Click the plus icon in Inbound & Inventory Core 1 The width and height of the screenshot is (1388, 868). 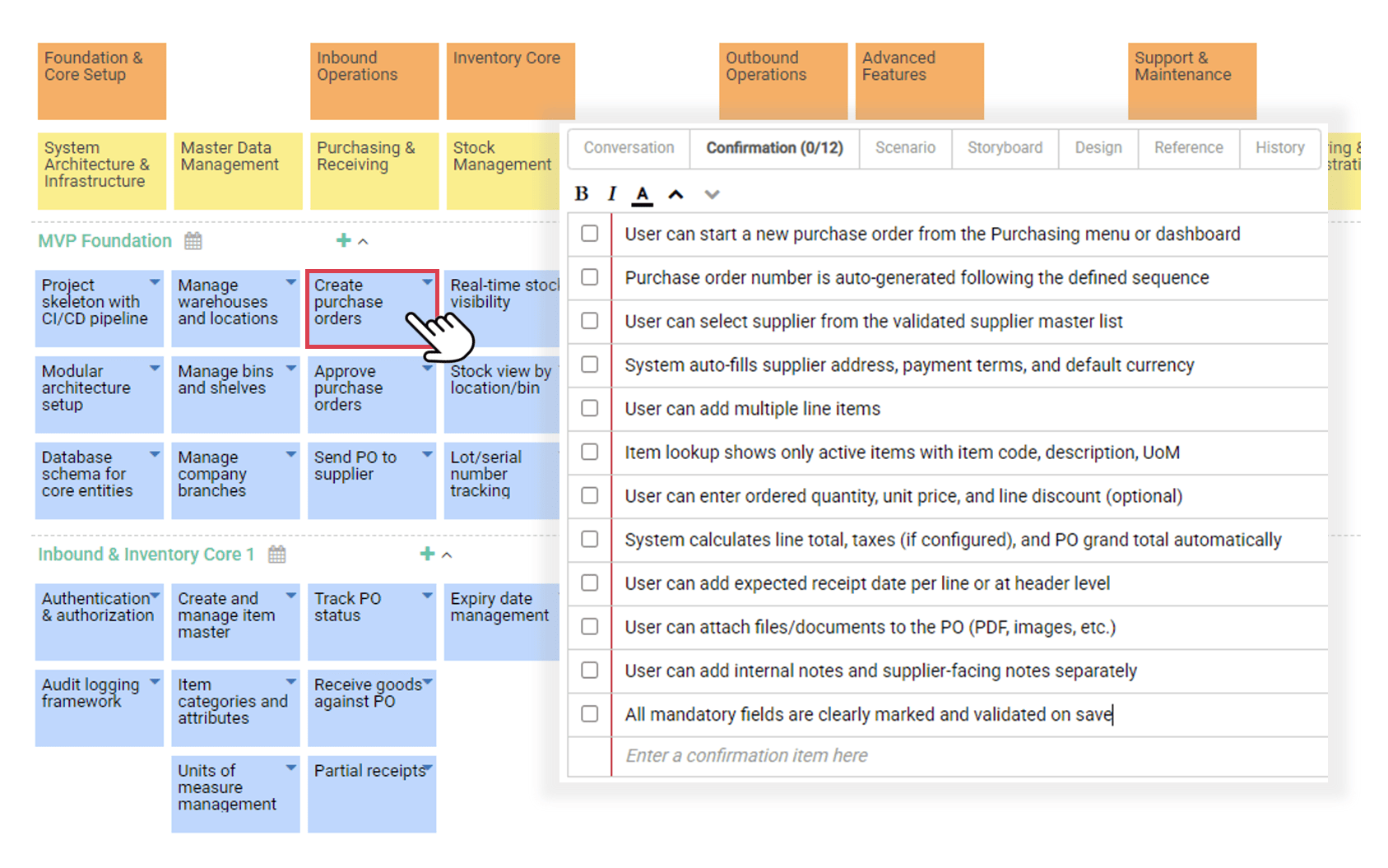coord(427,555)
